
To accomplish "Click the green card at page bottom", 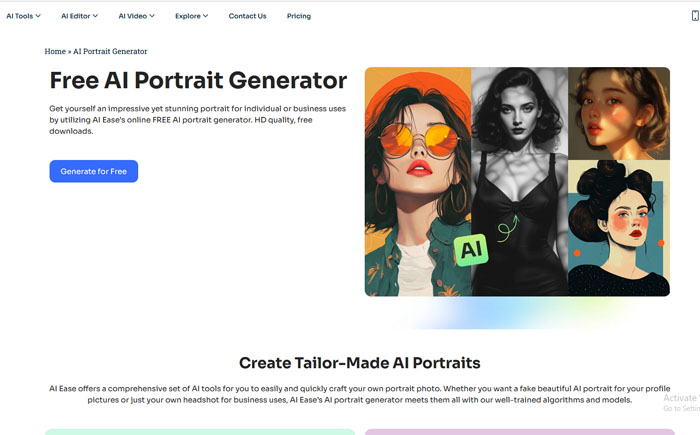I will pyautogui.click(x=200, y=432).
